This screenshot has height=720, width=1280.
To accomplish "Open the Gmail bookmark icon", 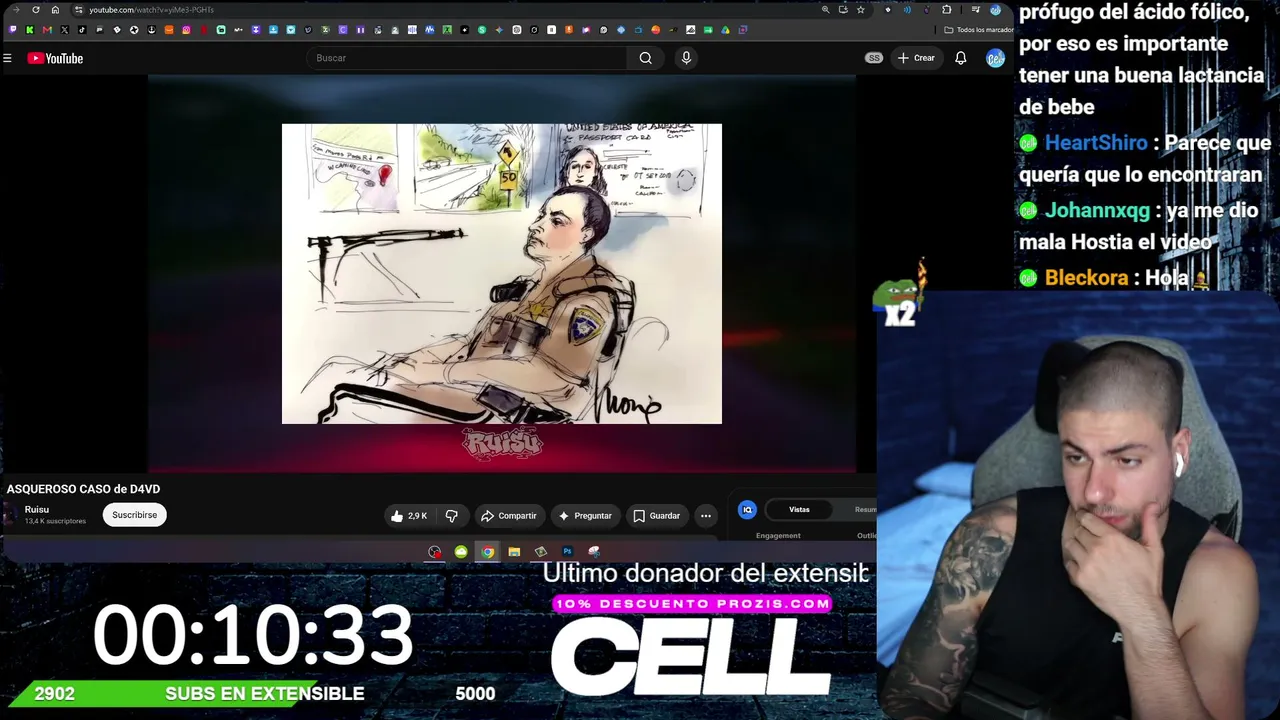I will point(47,30).
